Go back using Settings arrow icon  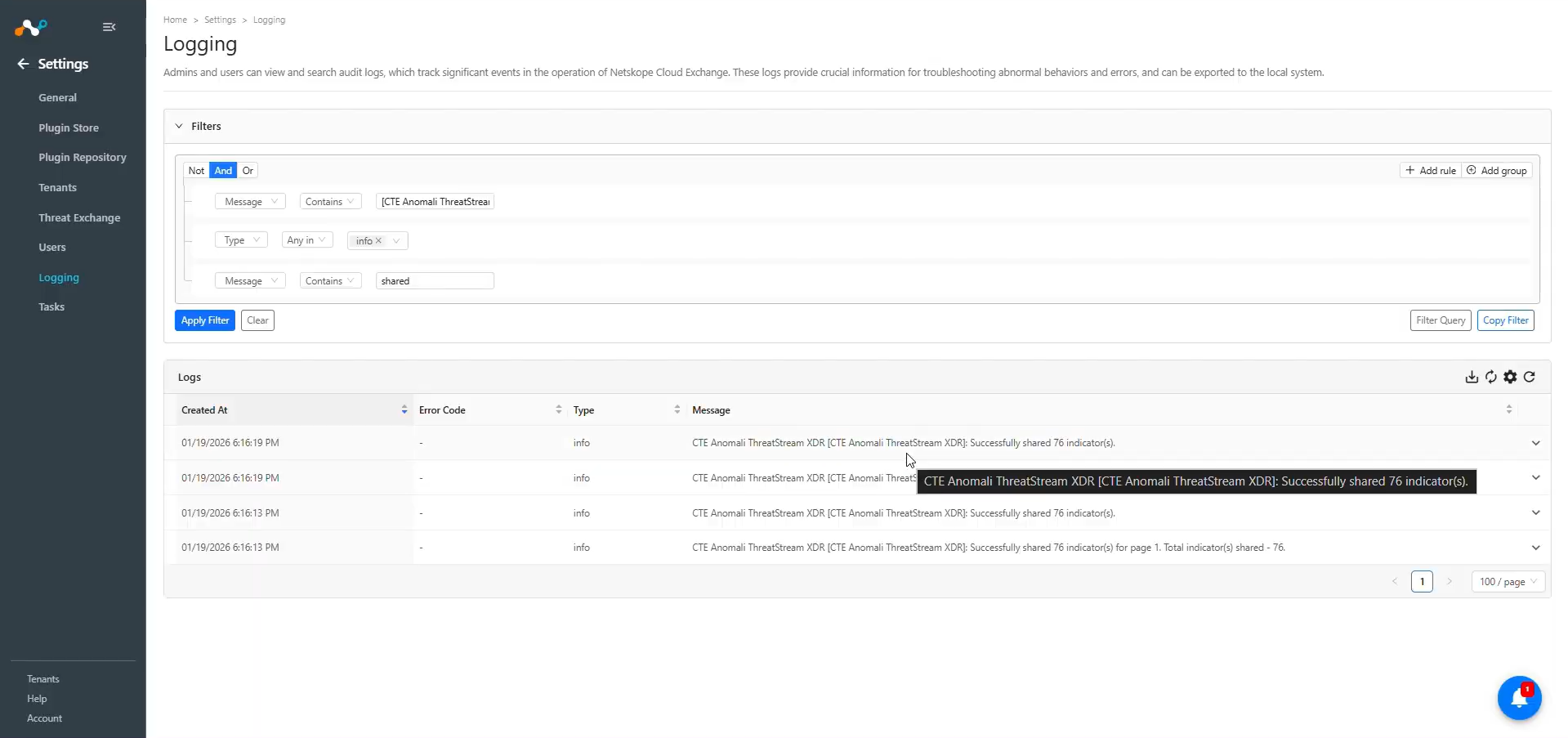click(23, 64)
